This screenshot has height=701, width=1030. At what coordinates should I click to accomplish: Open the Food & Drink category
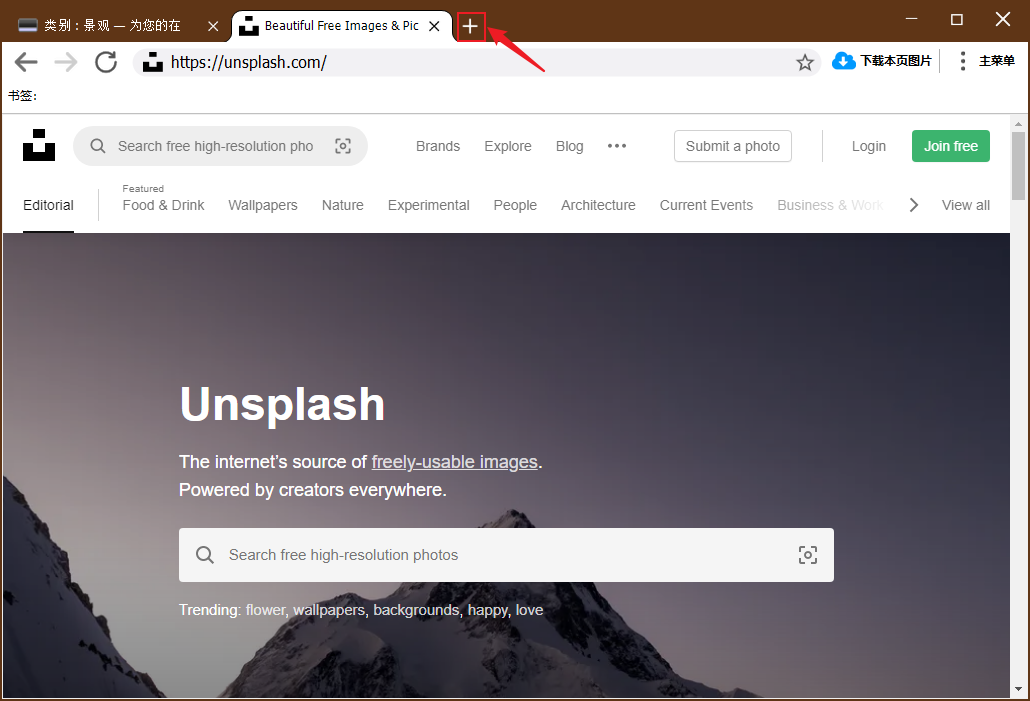[x=163, y=205]
